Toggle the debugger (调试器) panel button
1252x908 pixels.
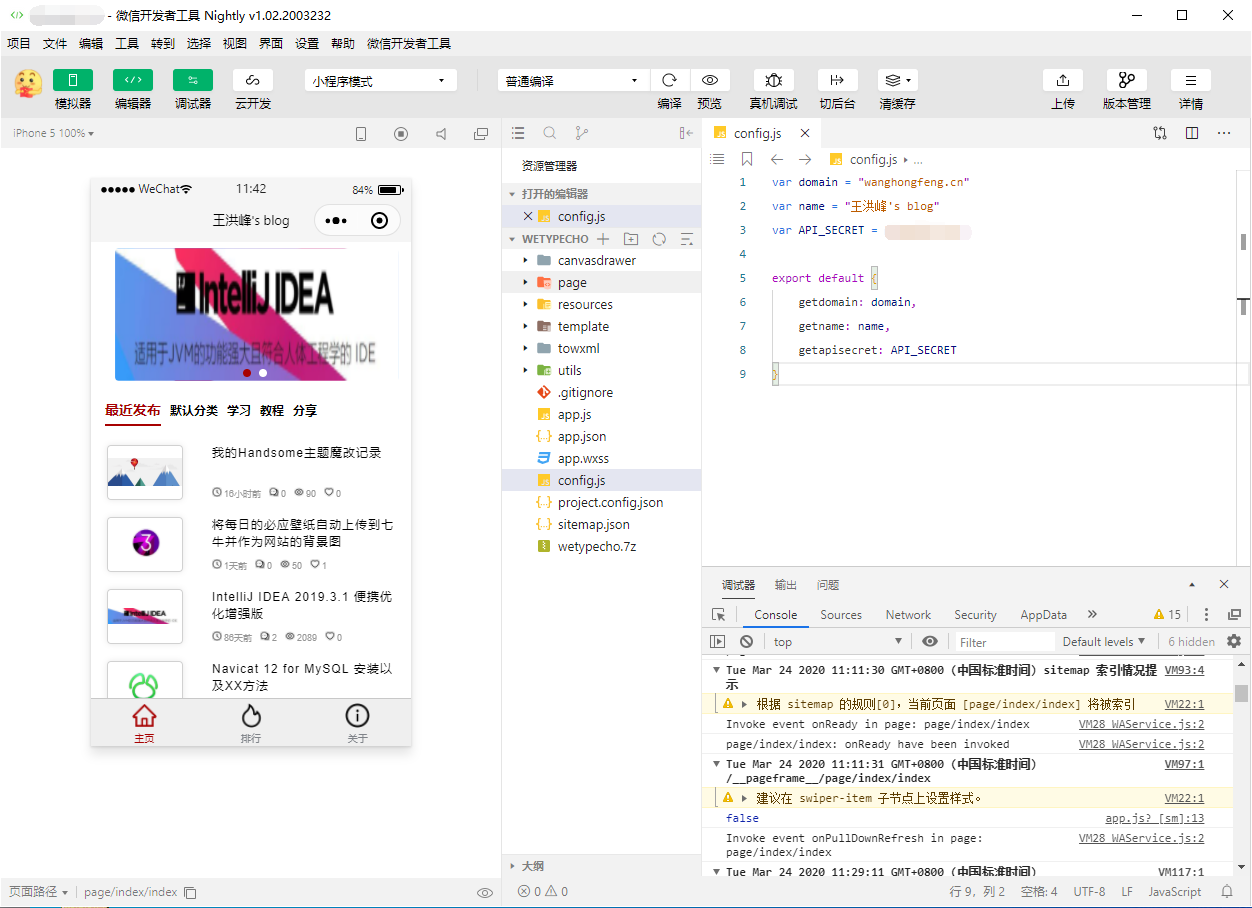tap(193, 81)
